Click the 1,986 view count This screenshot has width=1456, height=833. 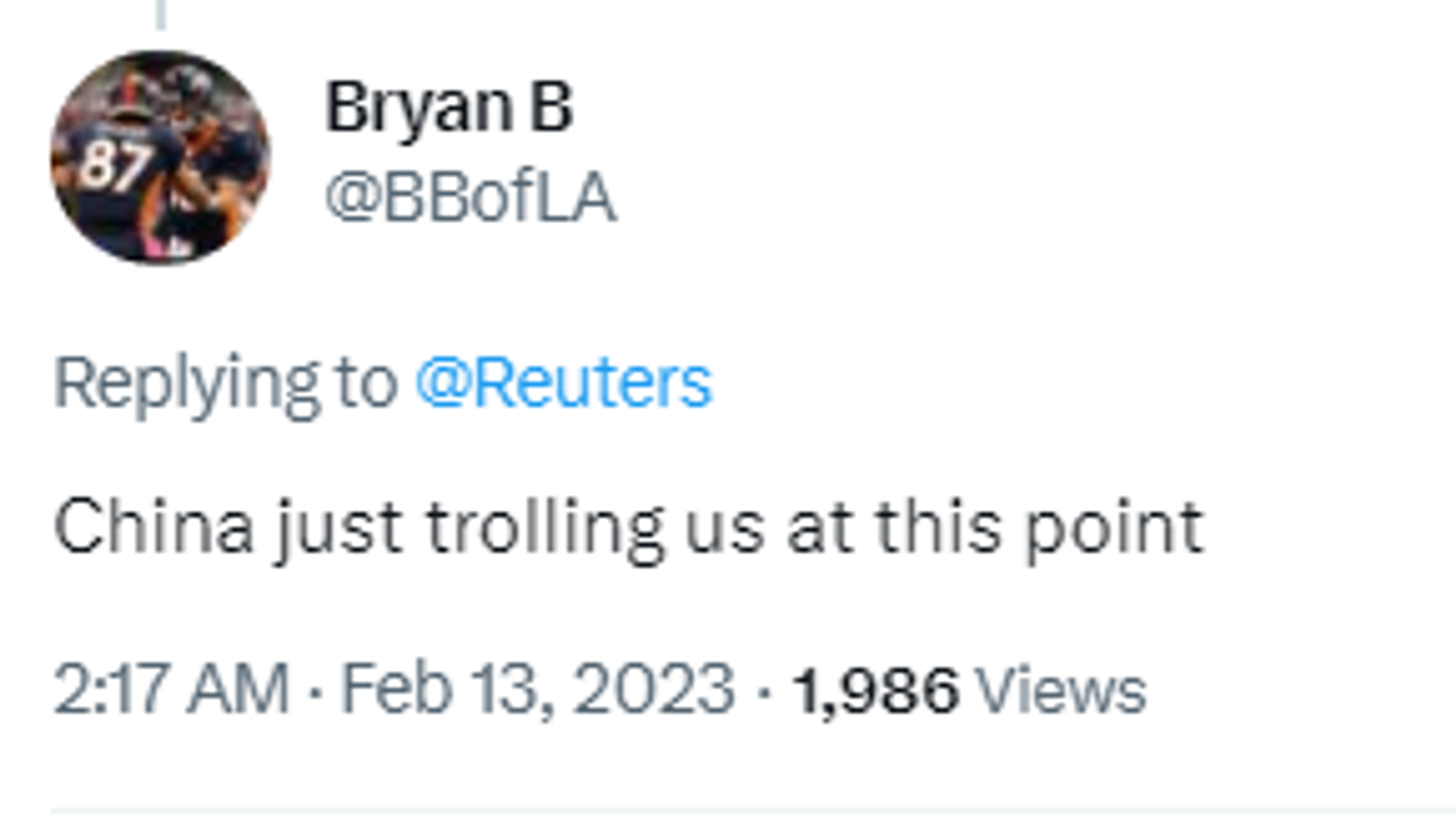pyautogui.click(x=875, y=691)
